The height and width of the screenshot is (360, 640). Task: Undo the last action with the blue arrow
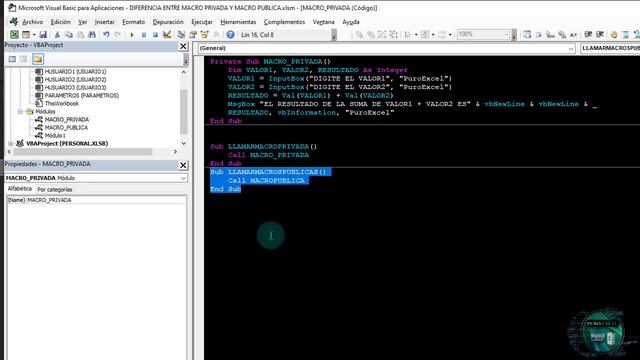tap(106, 35)
